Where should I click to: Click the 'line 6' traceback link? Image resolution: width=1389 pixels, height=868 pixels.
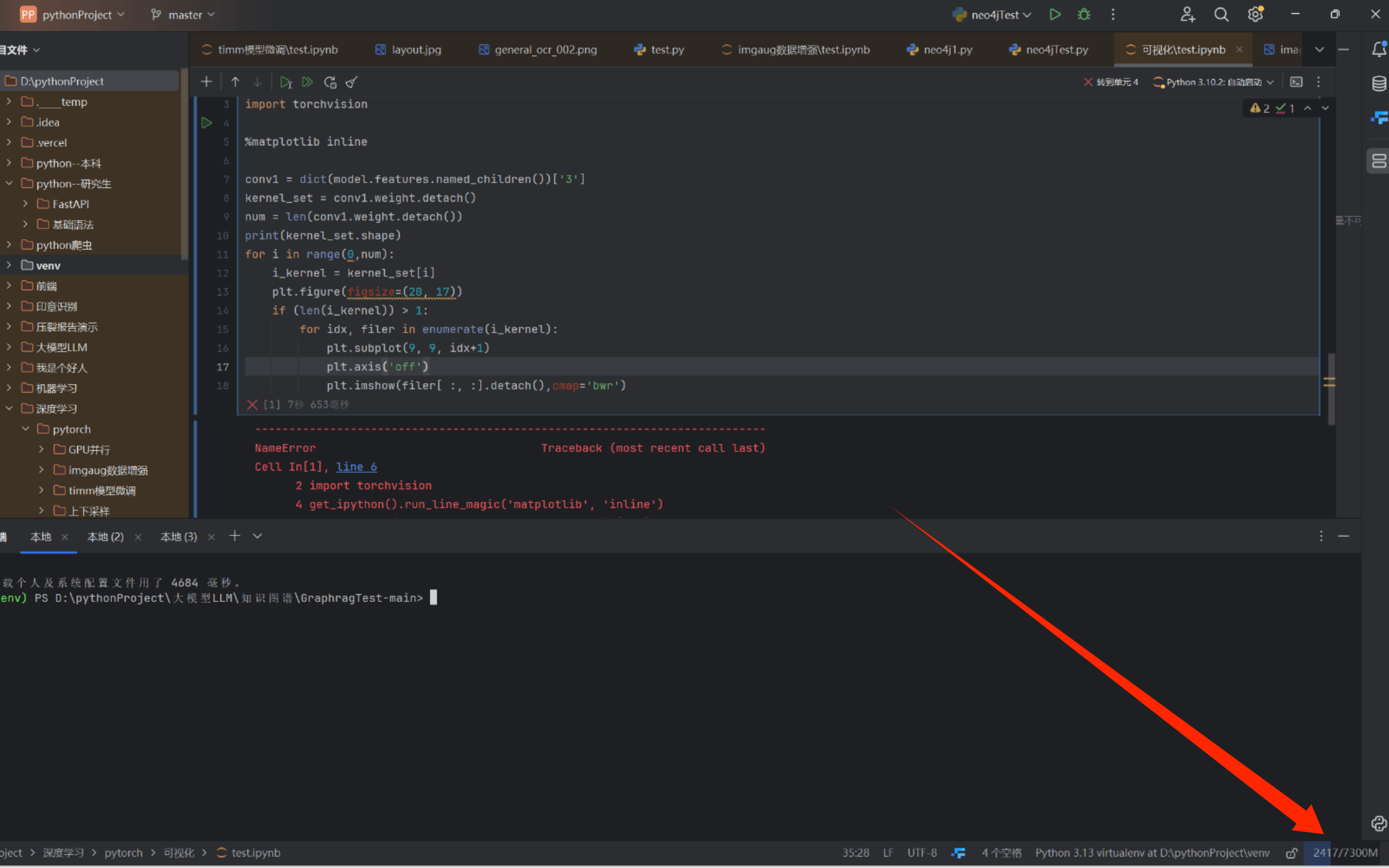[x=356, y=467]
